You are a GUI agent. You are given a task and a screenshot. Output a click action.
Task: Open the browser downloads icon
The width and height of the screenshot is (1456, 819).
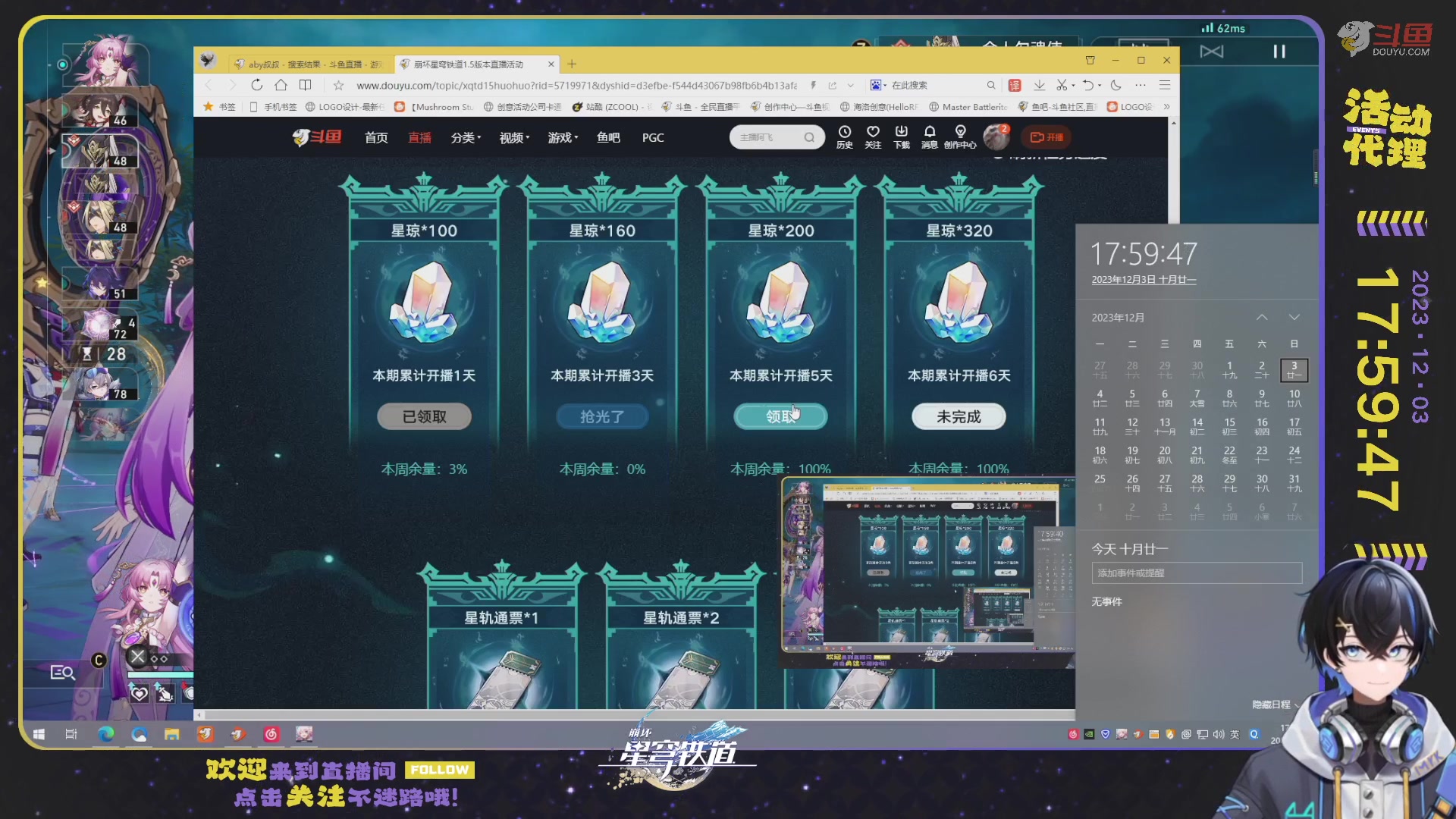pos(1040,85)
